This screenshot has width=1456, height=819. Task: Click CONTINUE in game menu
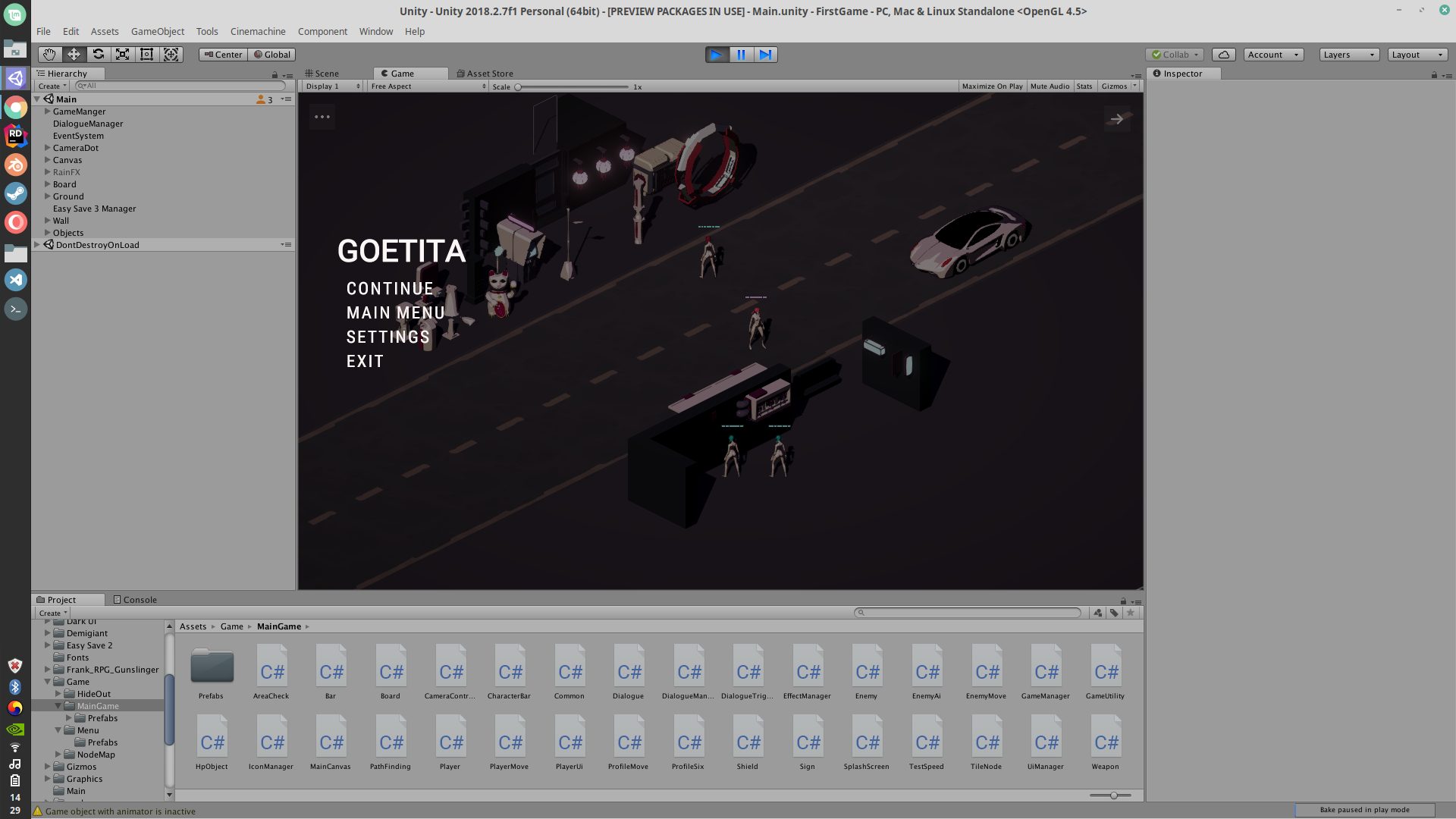point(390,289)
